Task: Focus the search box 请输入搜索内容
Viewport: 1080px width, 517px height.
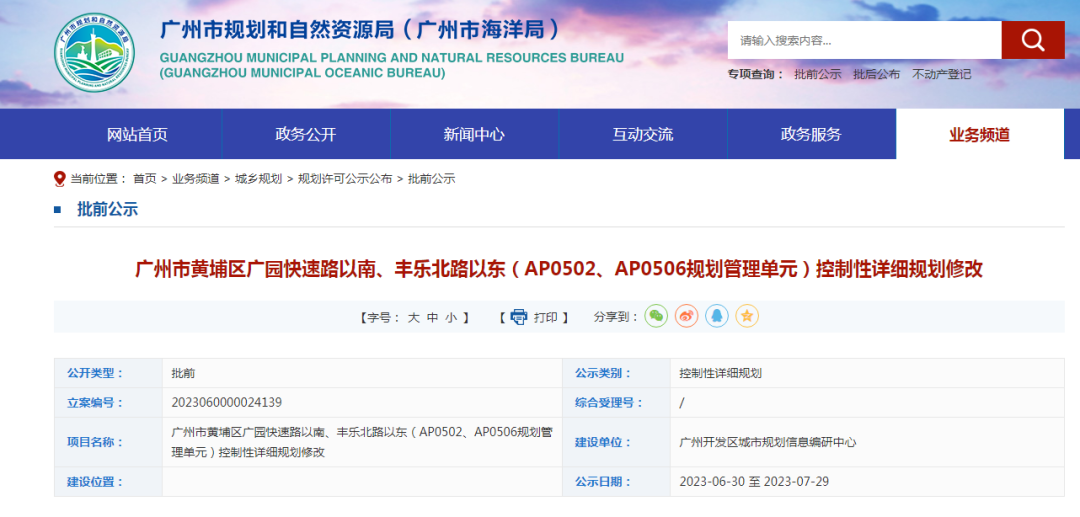Action: pos(864,40)
